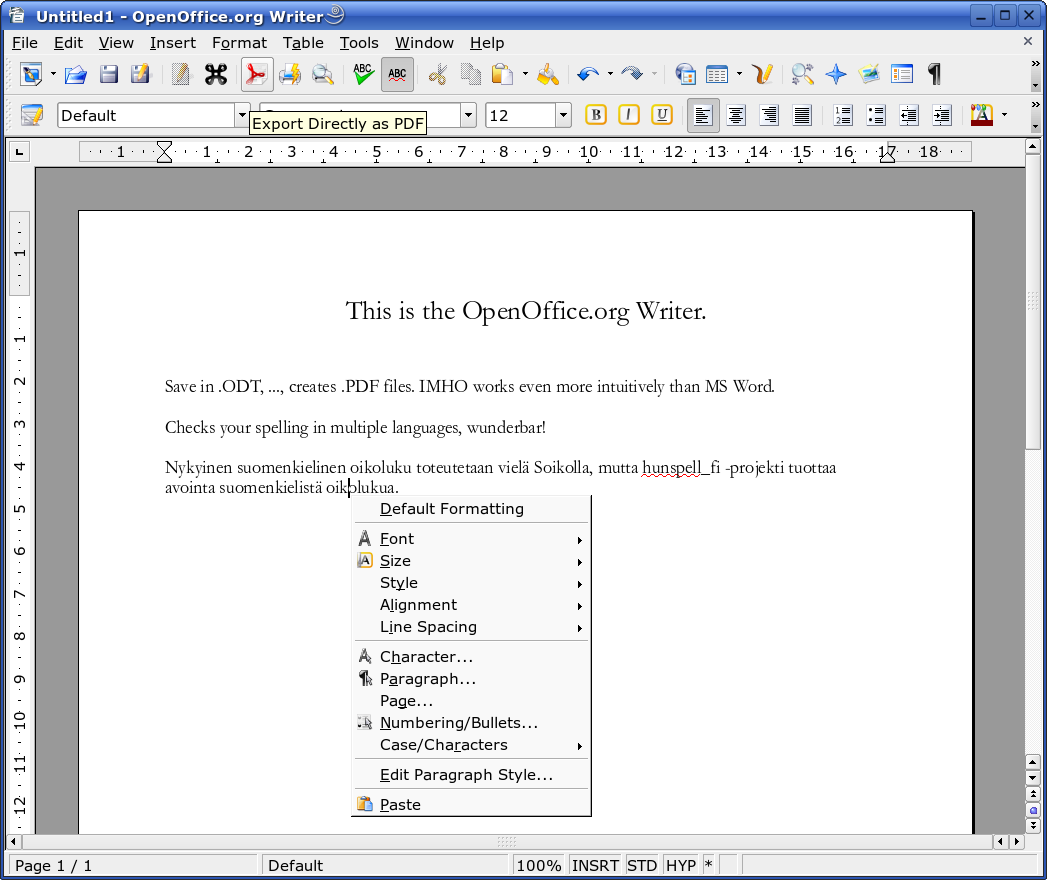The height and width of the screenshot is (880, 1047).
Task: Click the Decrease Indent icon
Action: coord(909,116)
